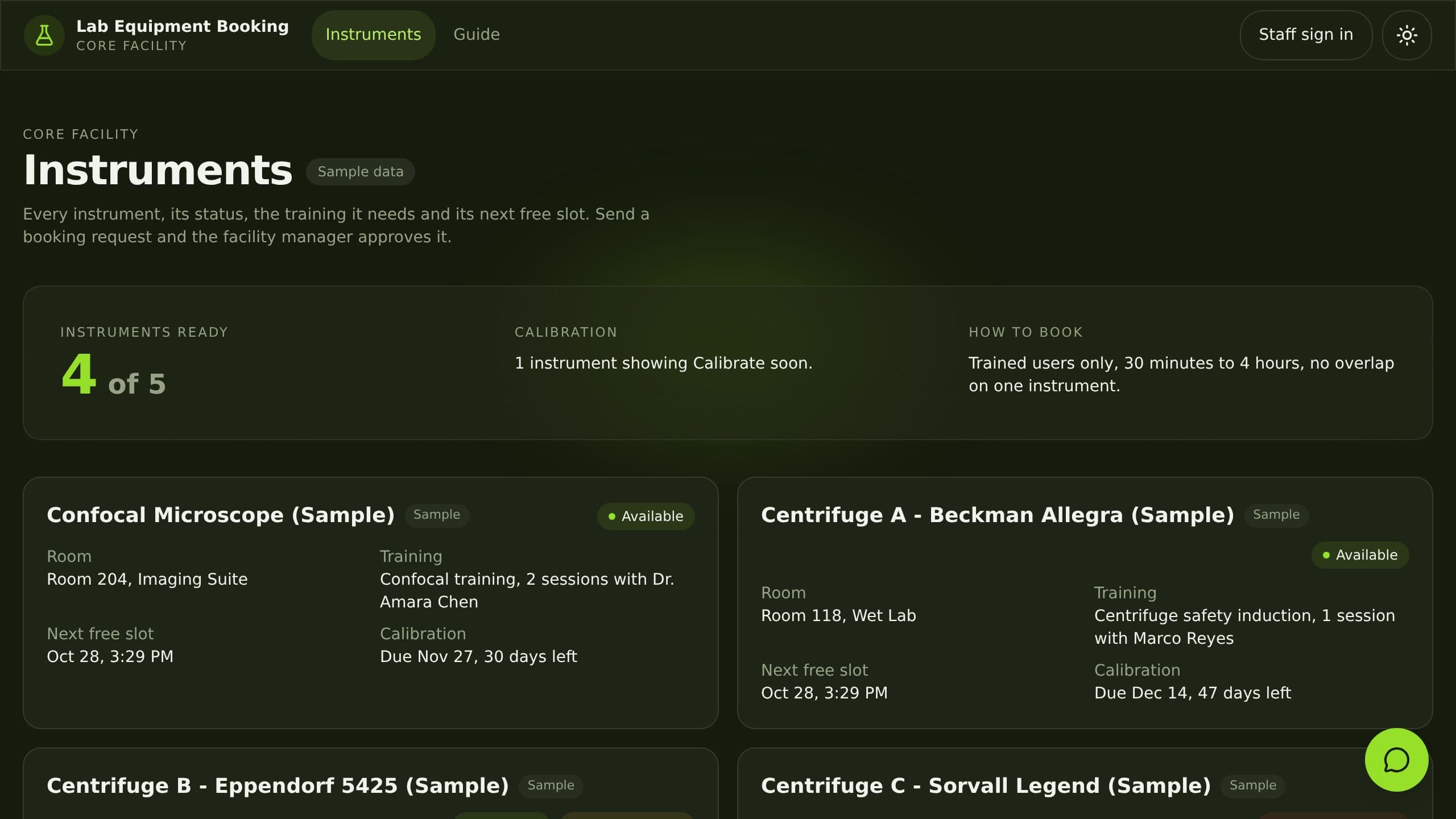Open the chat bubble floating button
Screen dimensions: 1456x819
1396,760
